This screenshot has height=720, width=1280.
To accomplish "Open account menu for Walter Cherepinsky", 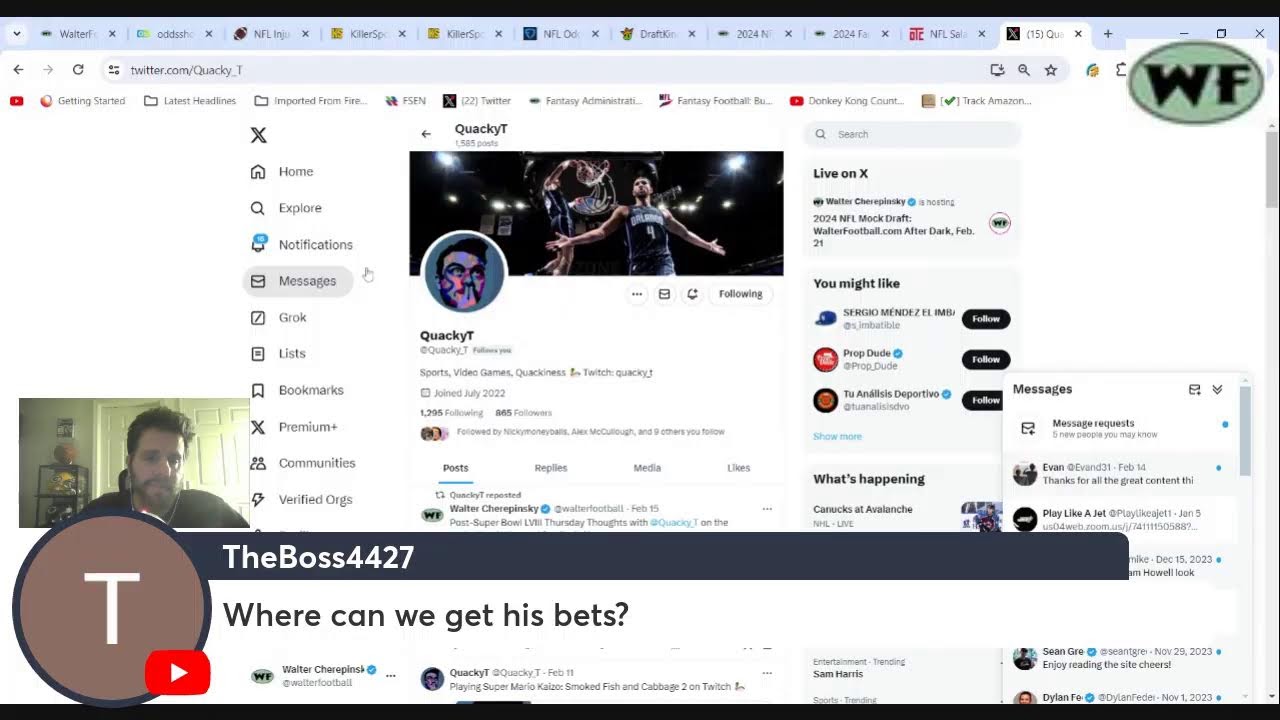I will tap(390, 676).
